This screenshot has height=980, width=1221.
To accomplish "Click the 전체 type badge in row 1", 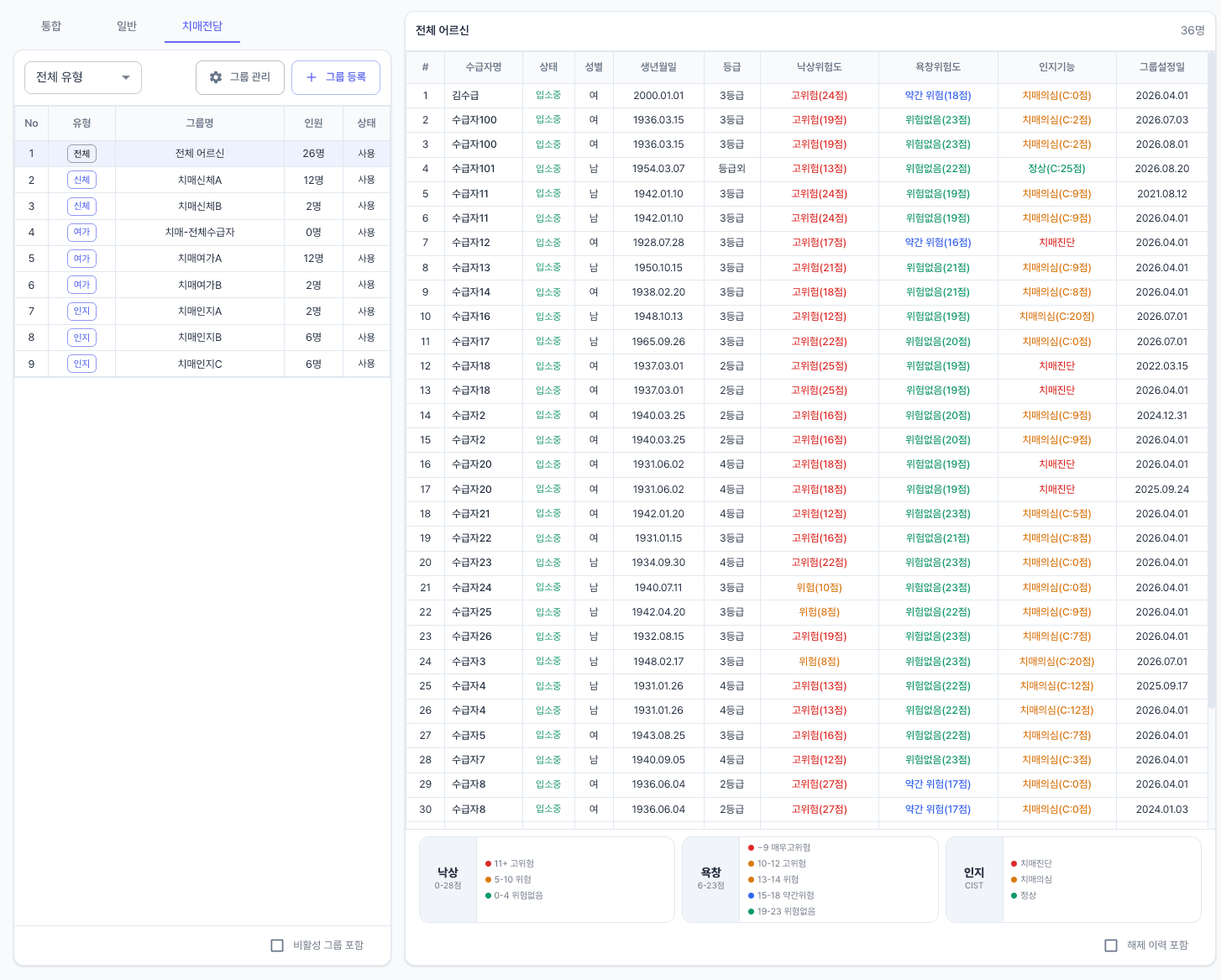I will click(81, 154).
